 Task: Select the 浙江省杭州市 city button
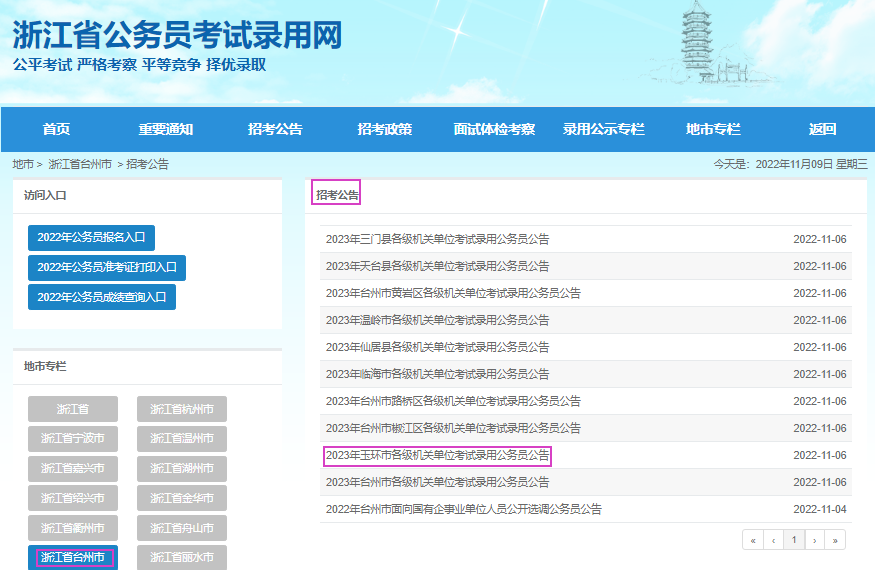point(182,409)
